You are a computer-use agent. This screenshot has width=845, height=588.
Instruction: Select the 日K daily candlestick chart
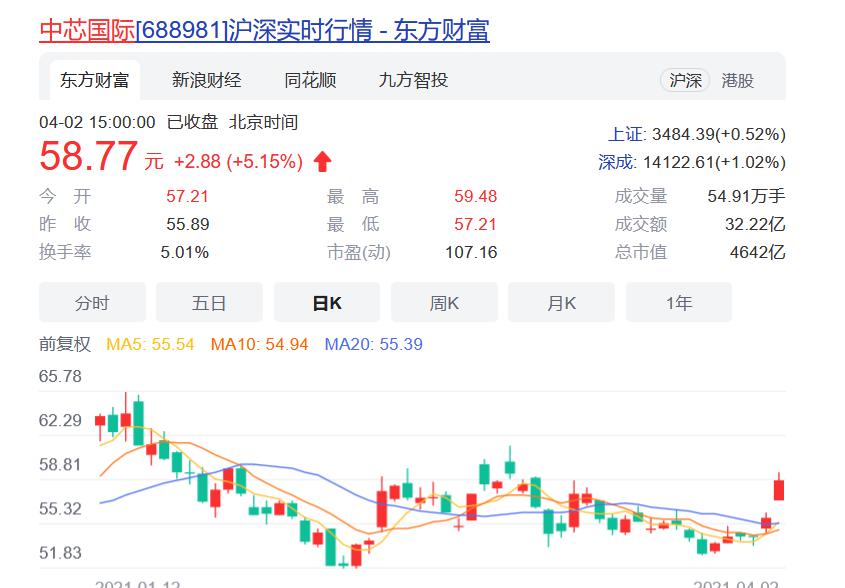pyautogui.click(x=327, y=302)
